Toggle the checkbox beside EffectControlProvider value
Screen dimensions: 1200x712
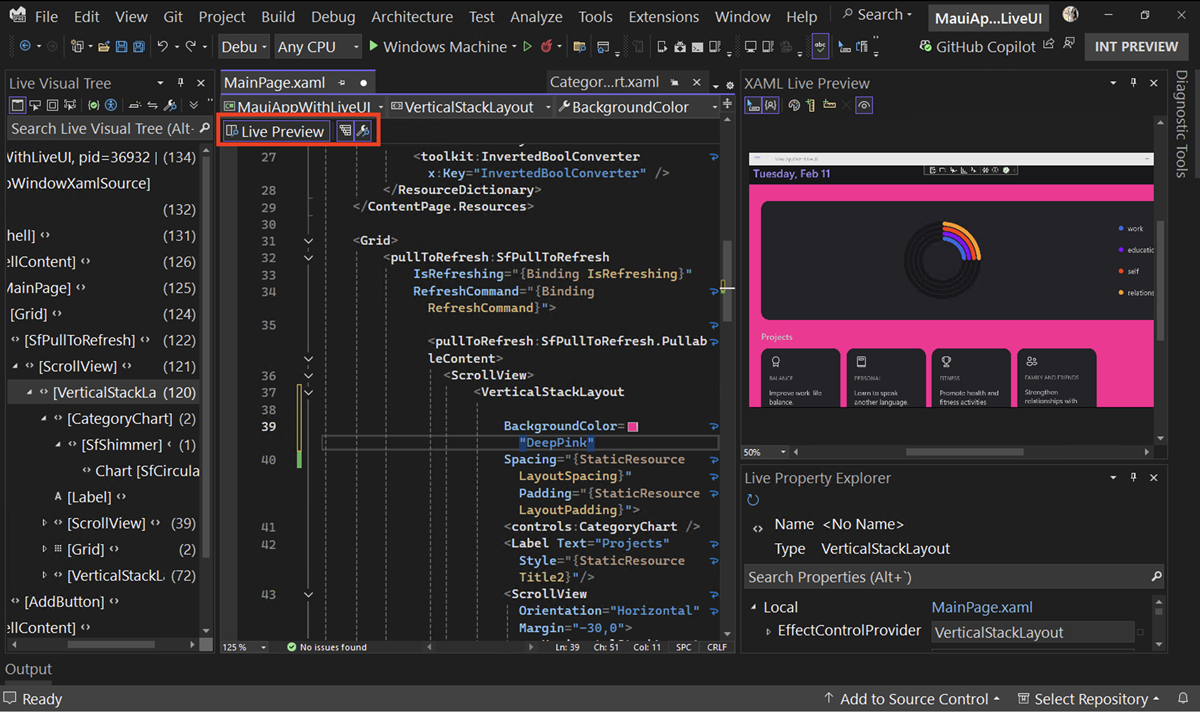(x=1140, y=632)
